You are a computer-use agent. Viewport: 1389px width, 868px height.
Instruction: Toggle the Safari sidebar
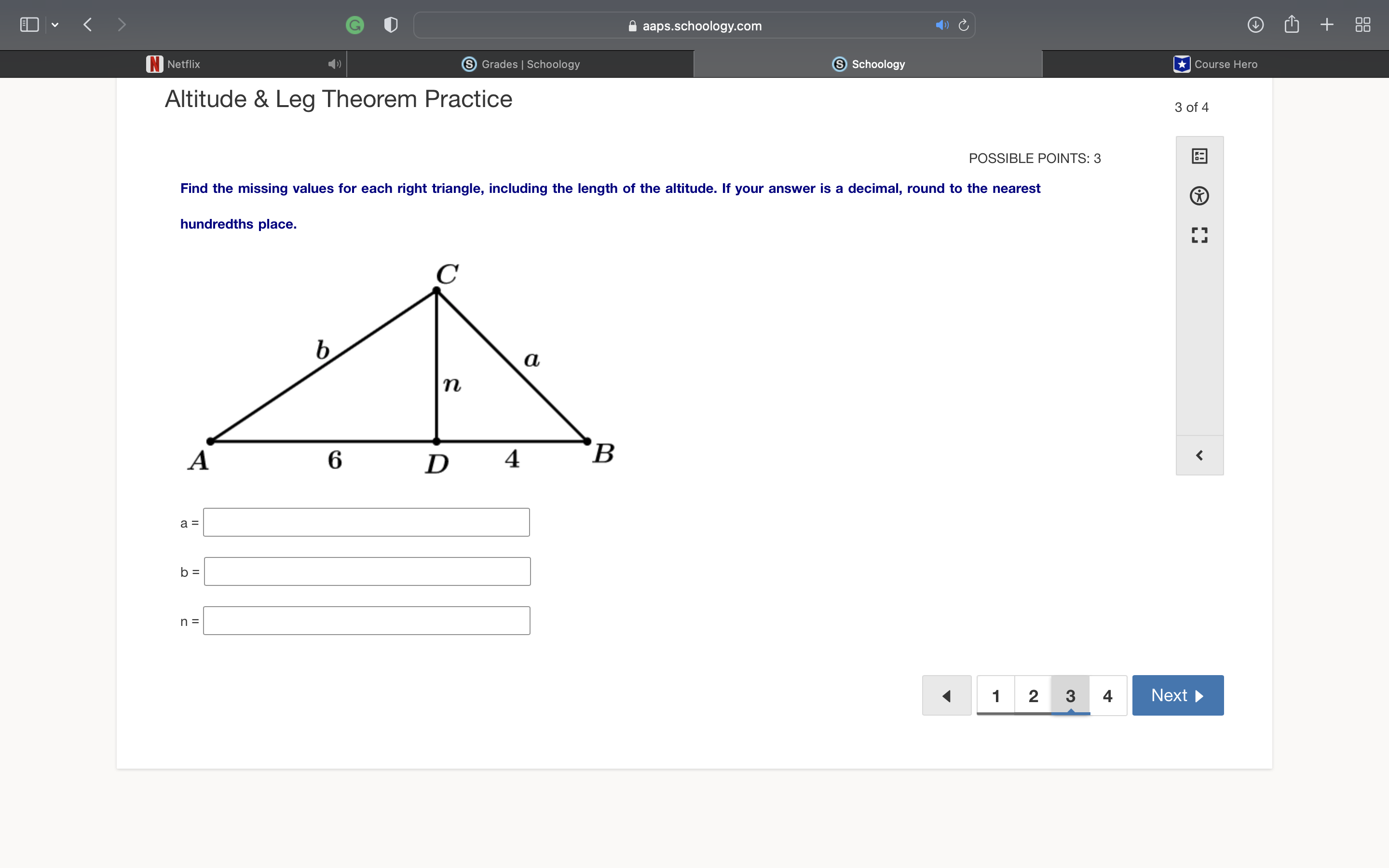[29, 25]
